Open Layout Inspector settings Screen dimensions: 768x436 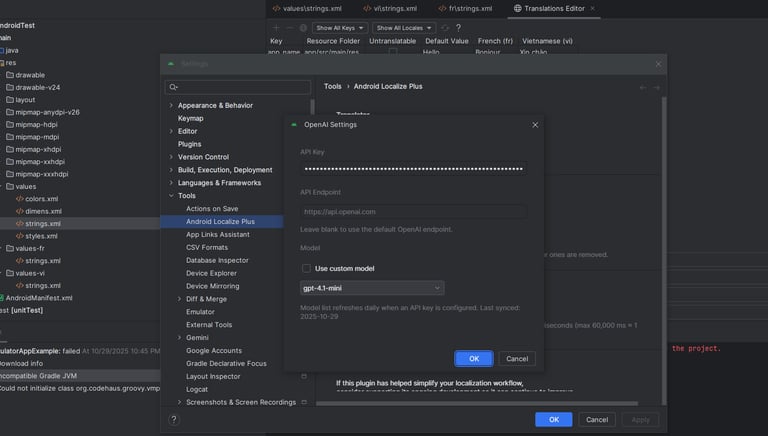(x=213, y=376)
